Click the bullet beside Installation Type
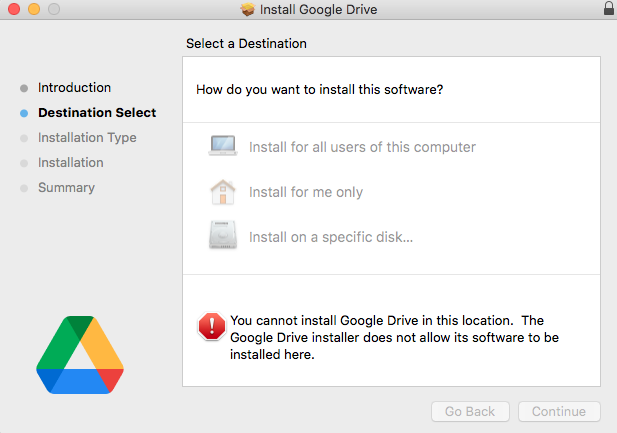Image resolution: width=617 pixels, height=433 pixels. tap(24, 138)
